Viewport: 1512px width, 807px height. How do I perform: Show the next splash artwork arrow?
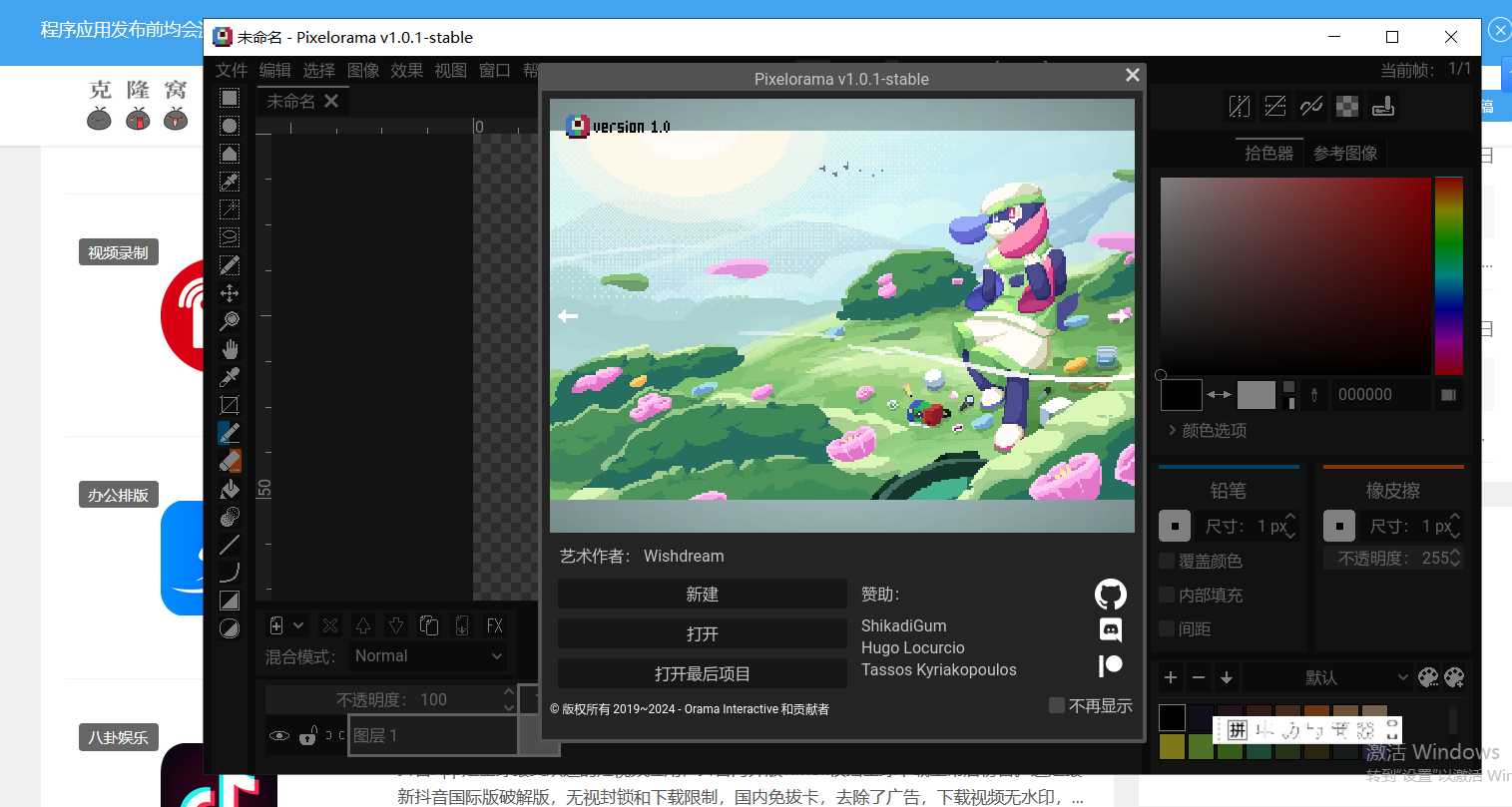click(1118, 316)
